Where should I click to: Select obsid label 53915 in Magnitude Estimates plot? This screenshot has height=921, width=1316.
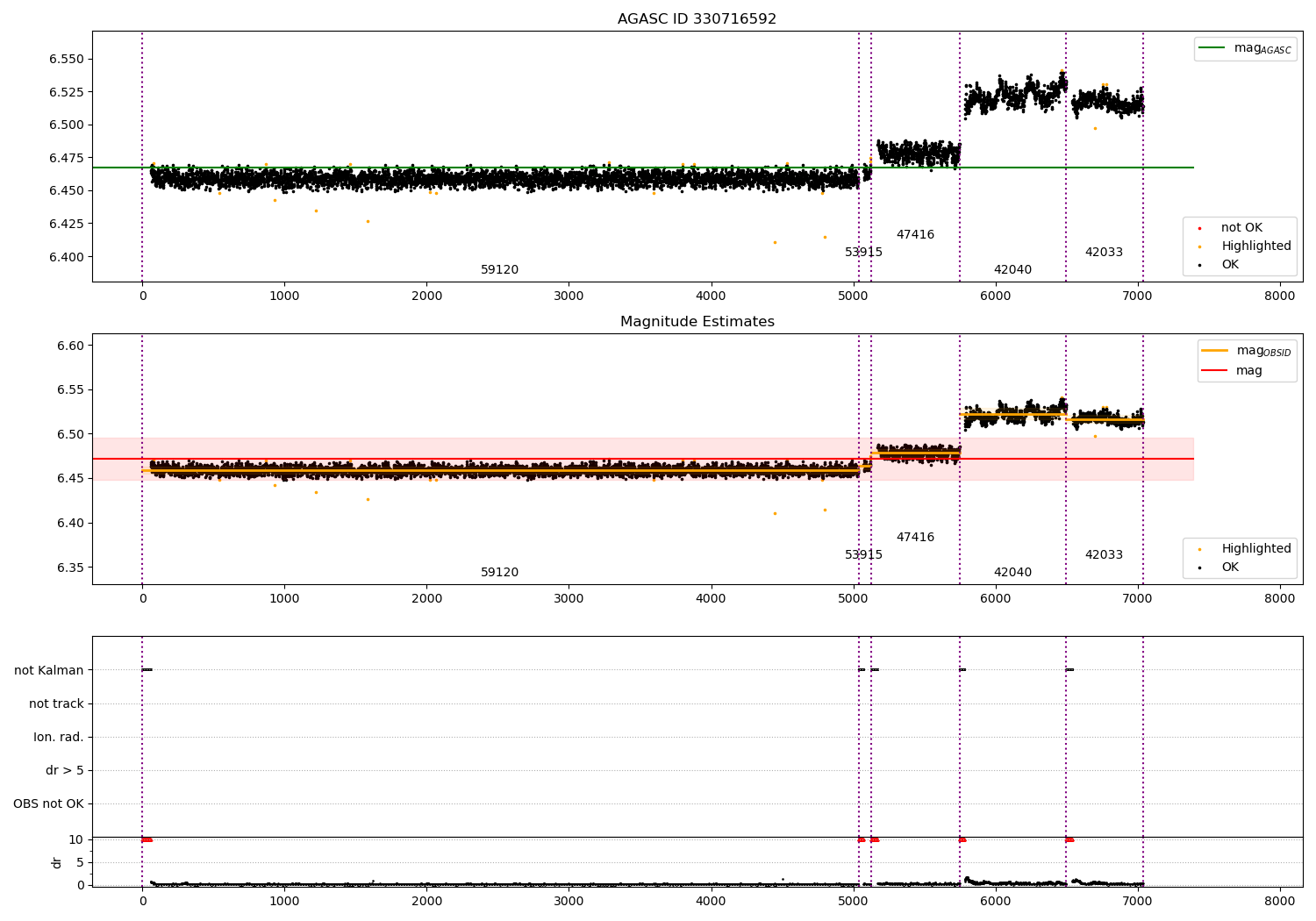pos(863,554)
